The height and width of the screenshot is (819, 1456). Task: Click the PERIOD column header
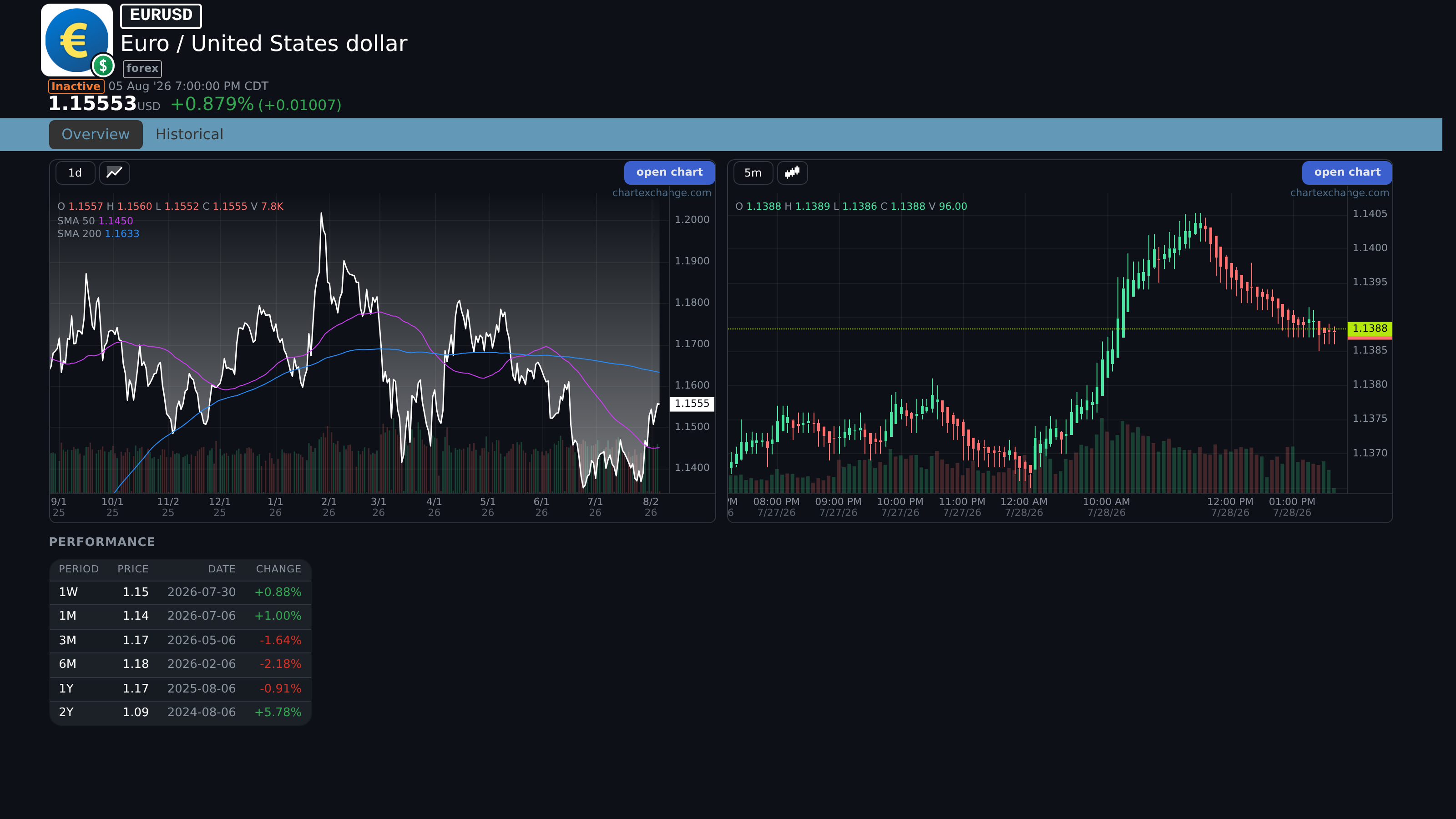(x=79, y=569)
